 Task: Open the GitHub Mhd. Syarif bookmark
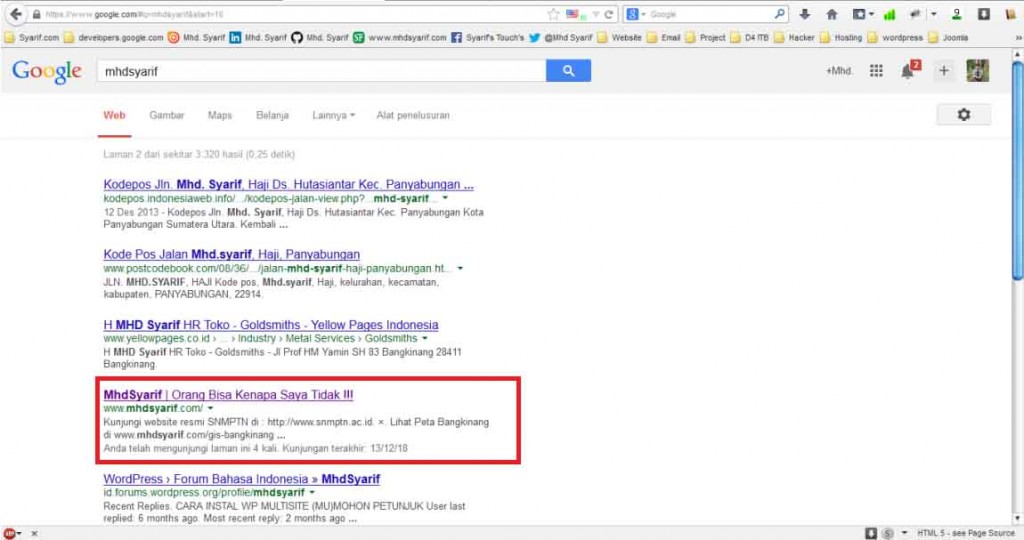319,38
